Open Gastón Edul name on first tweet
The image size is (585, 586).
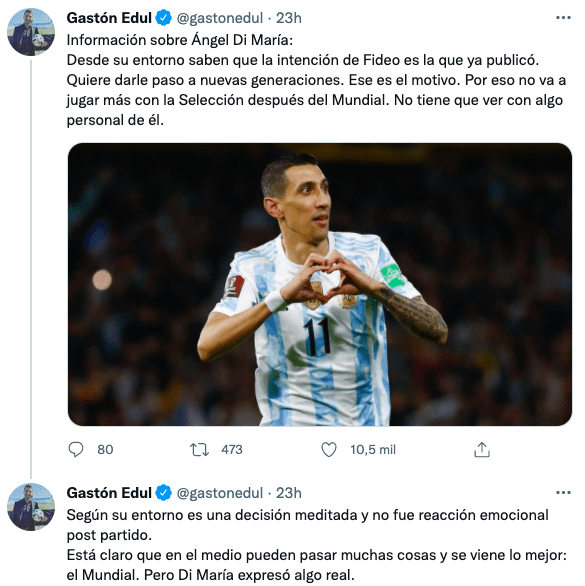[109, 18]
